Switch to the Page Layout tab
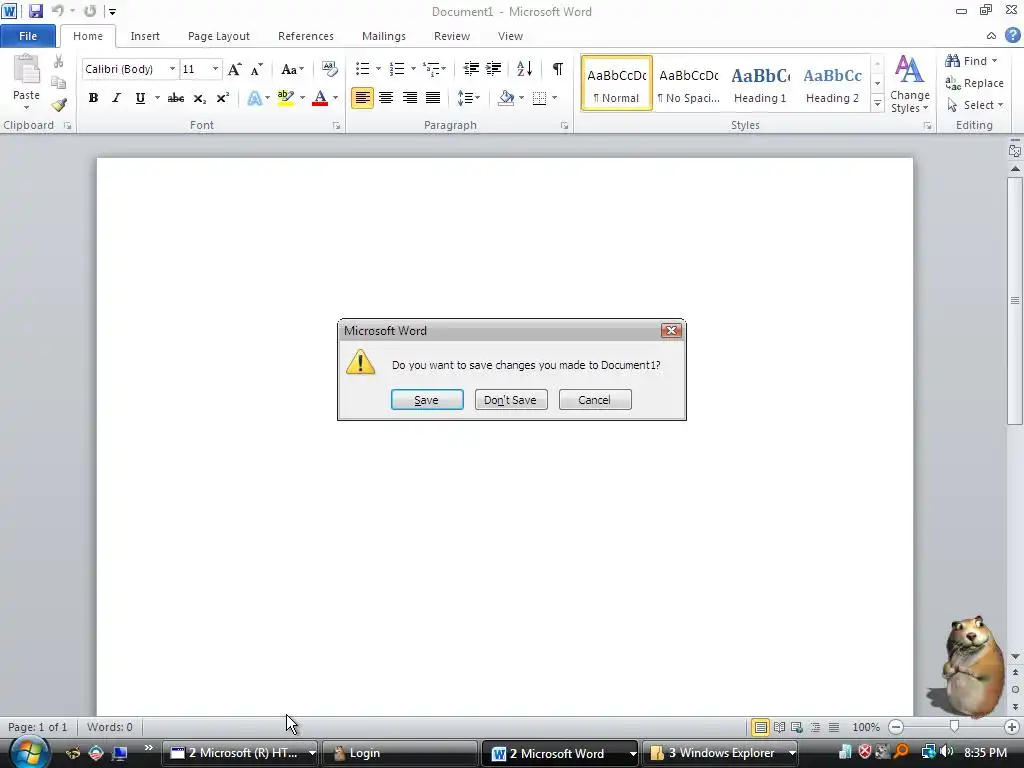This screenshot has width=1024, height=768. pyautogui.click(x=219, y=36)
